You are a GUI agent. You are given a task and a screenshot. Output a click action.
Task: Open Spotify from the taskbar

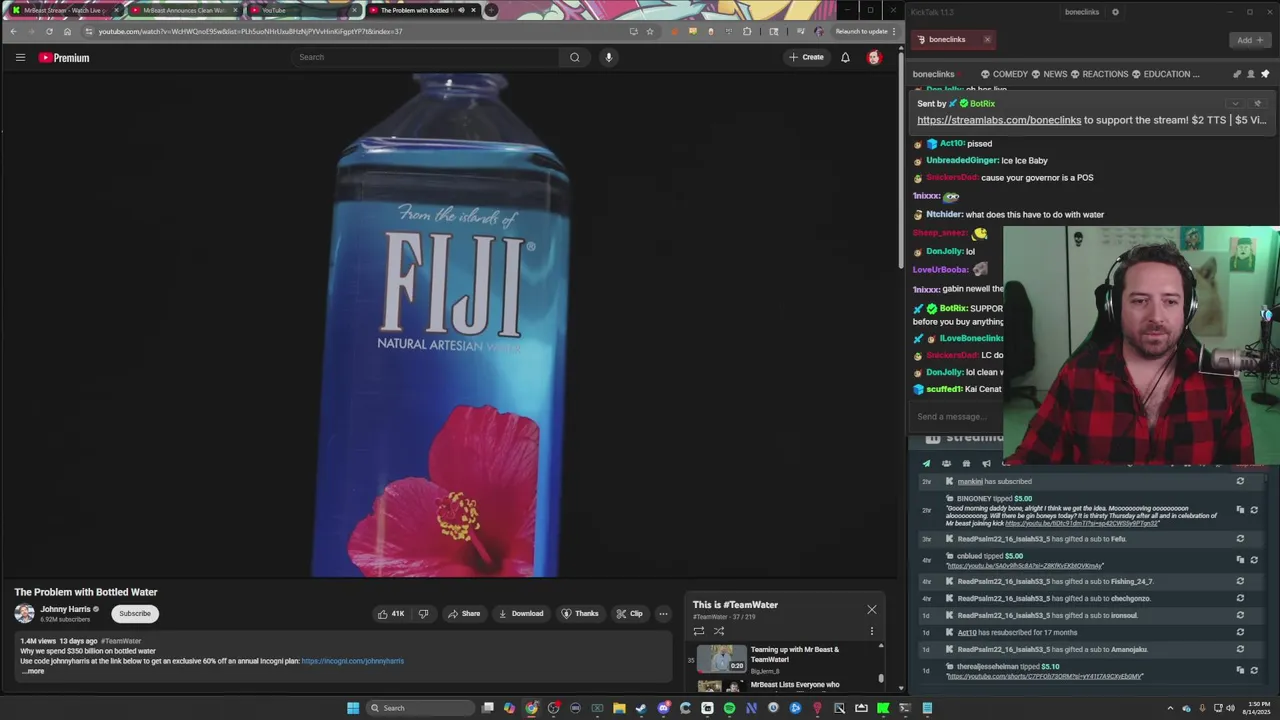click(729, 708)
